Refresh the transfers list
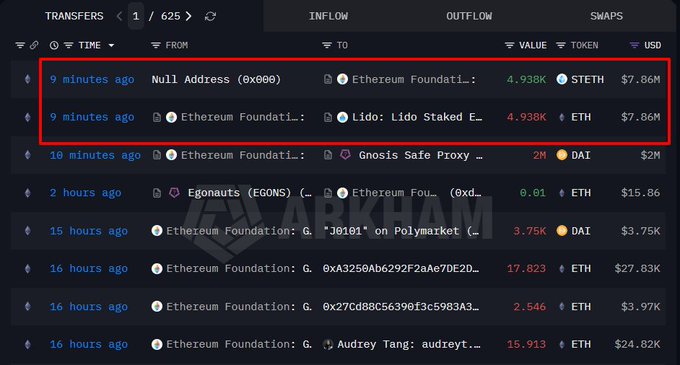 coord(210,16)
